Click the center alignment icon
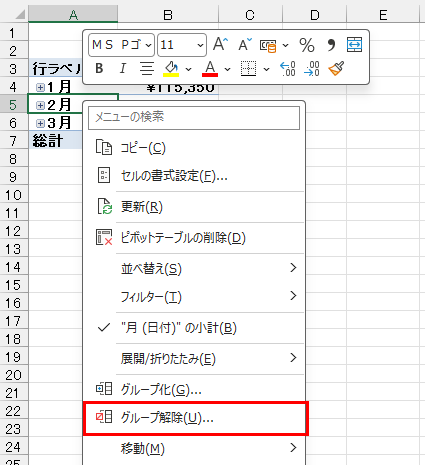Screen dimensions: 425x465 pos(147,68)
